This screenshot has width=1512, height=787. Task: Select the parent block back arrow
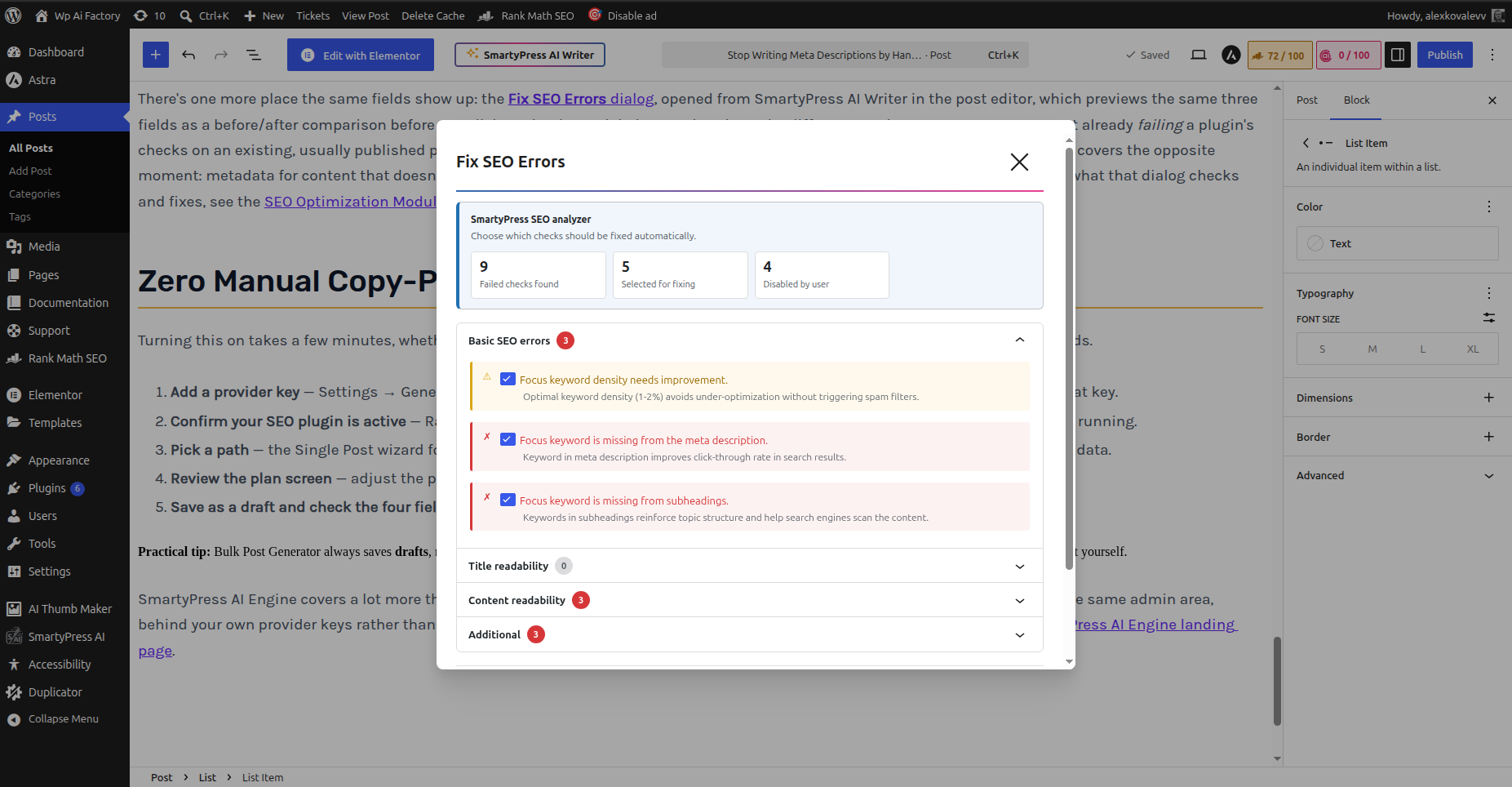tap(1306, 143)
